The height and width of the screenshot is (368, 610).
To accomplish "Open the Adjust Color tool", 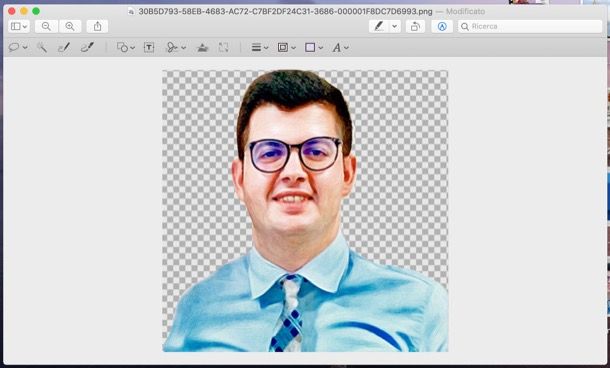I will [x=202, y=47].
